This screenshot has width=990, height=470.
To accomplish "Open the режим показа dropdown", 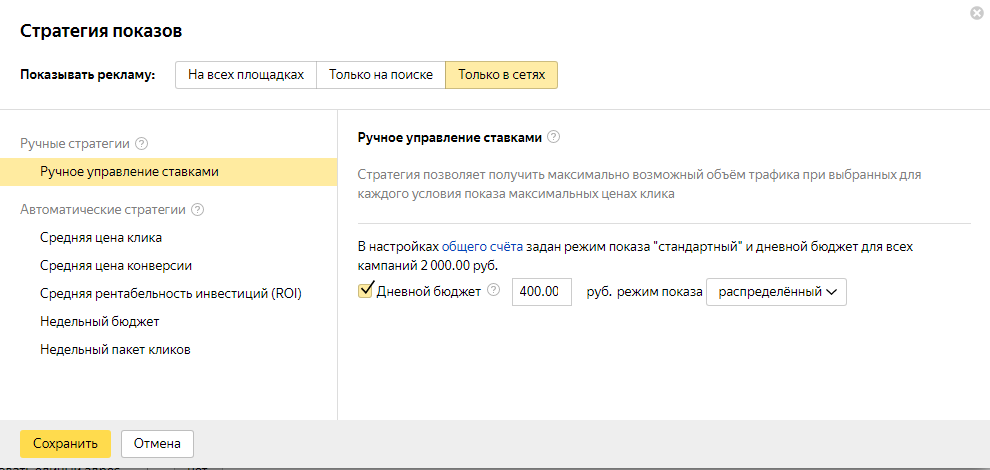I will pyautogui.click(x=776, y=292).
